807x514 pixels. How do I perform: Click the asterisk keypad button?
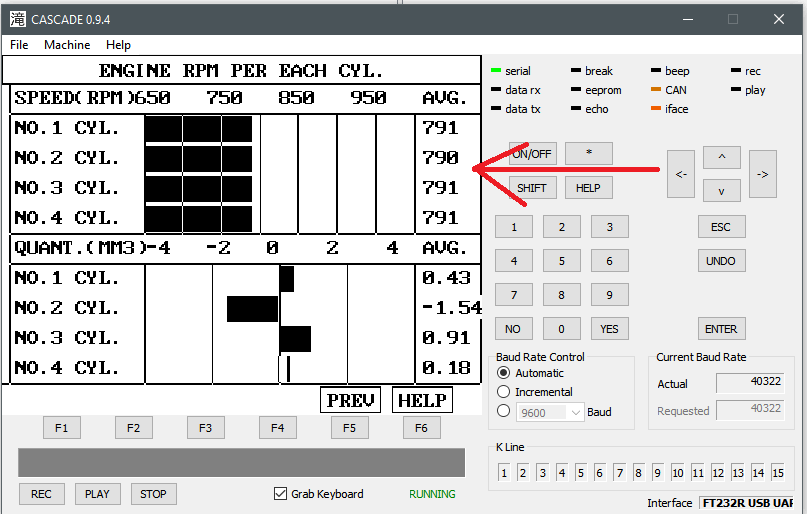[588, 154]
